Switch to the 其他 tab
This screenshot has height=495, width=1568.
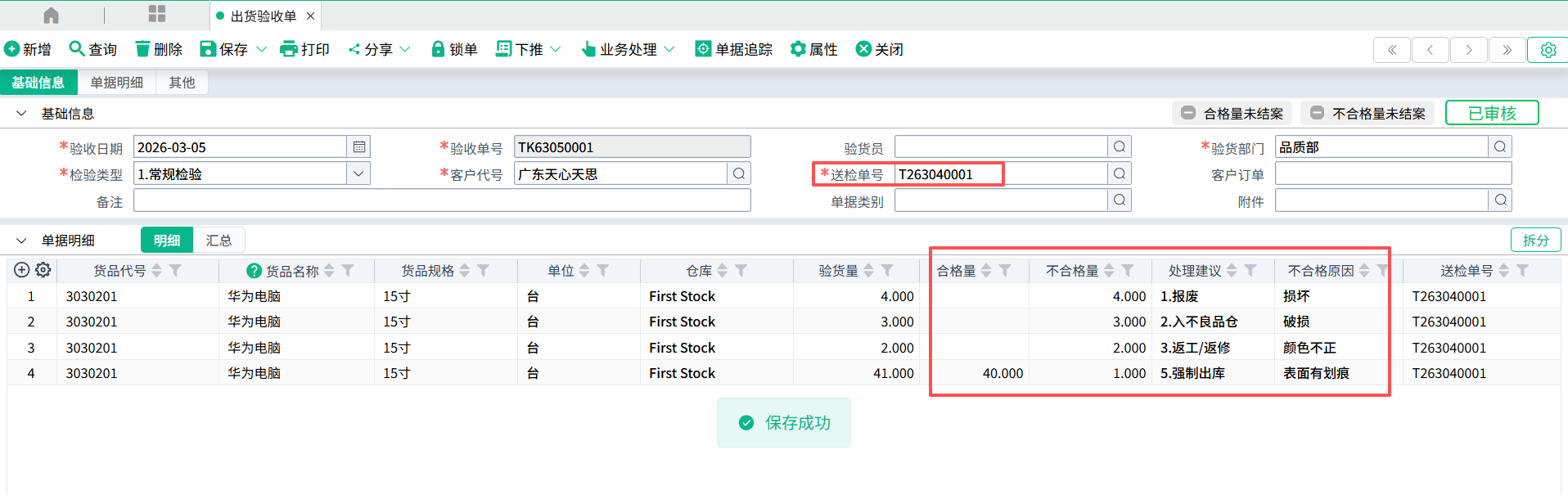point(182,83)
